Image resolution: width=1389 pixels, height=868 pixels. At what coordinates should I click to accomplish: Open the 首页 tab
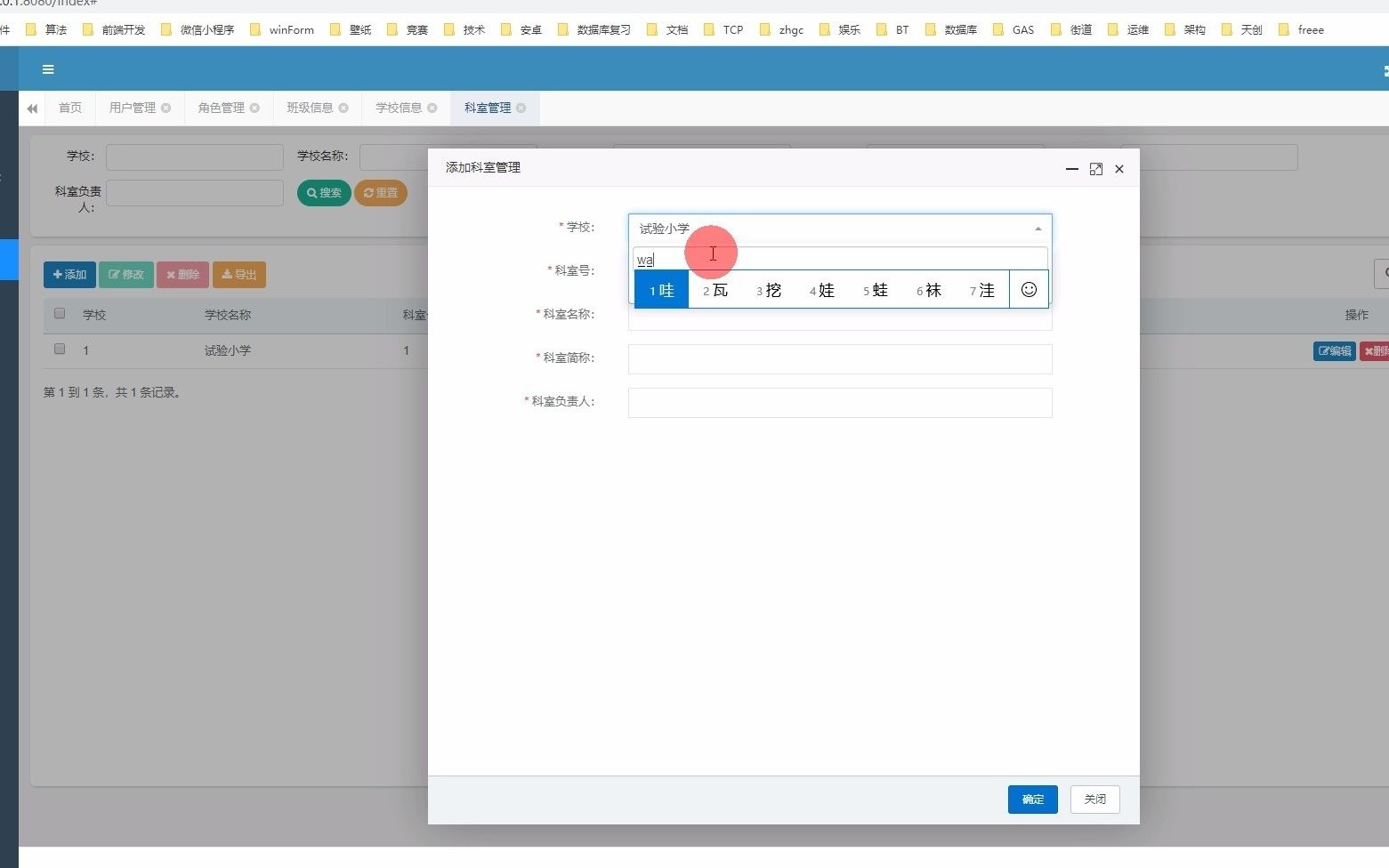[70, 108]
